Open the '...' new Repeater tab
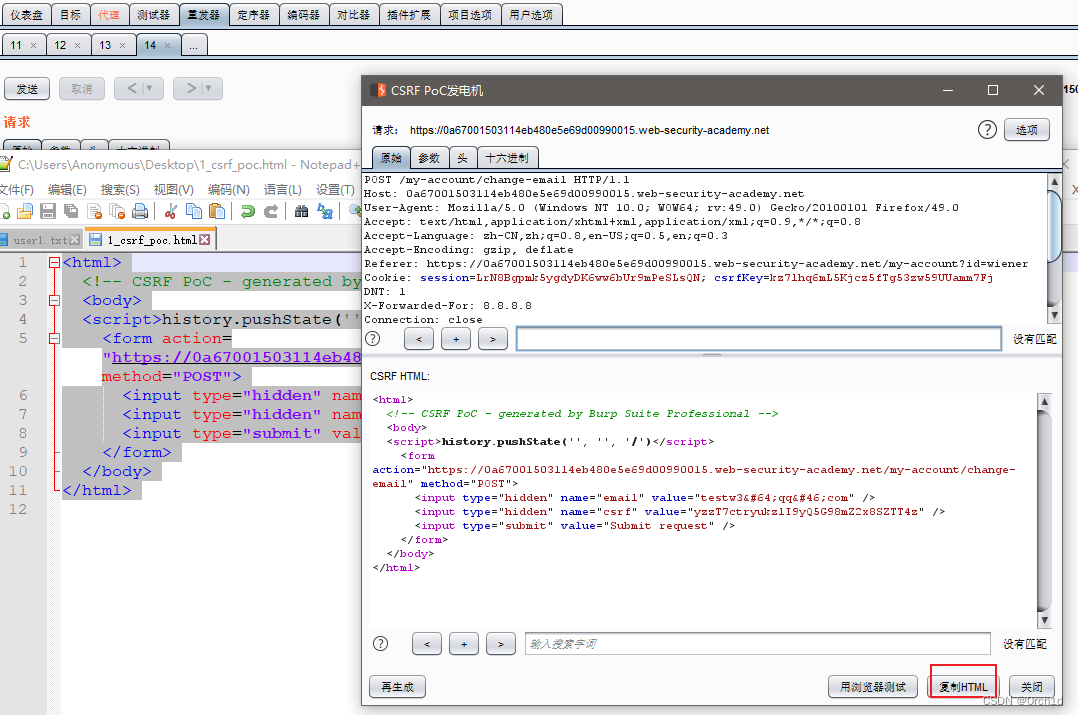1078x715 pixels. tap(194, 45)
